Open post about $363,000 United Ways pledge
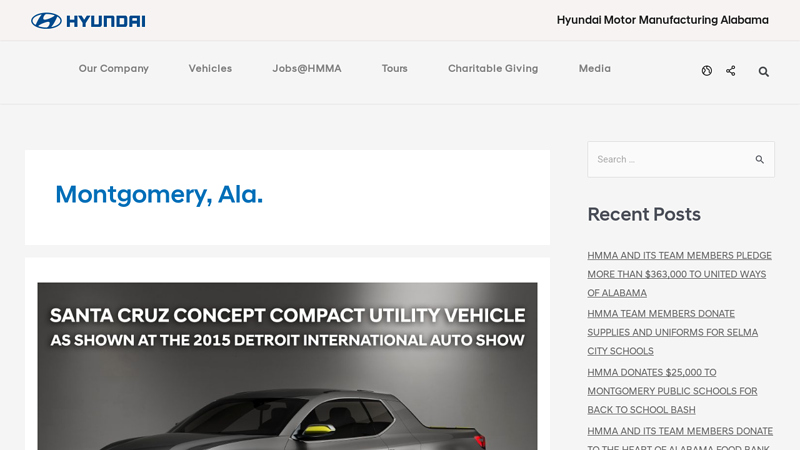Image resolution: width=800 pixels, height=450 pixels. pos(679,274)
